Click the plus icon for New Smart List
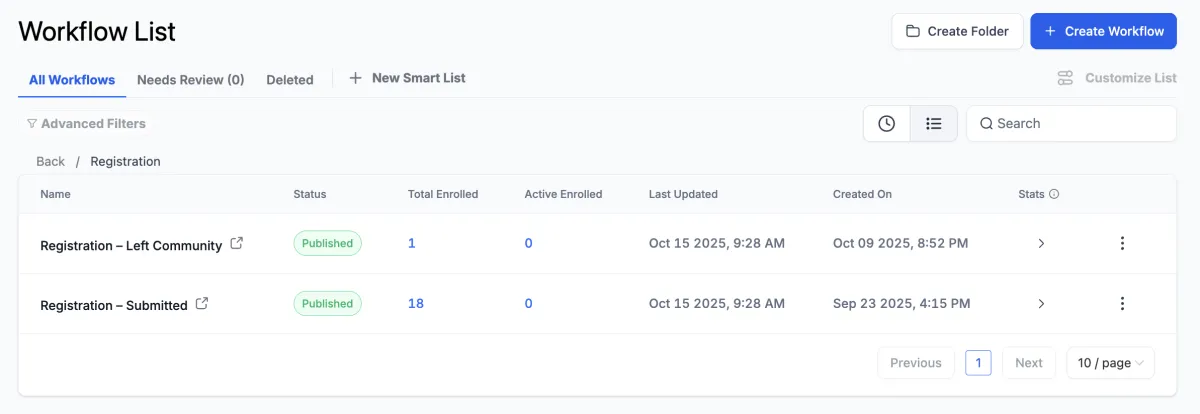The width and height of the screenshot is (1200, 414). point(355,78)
